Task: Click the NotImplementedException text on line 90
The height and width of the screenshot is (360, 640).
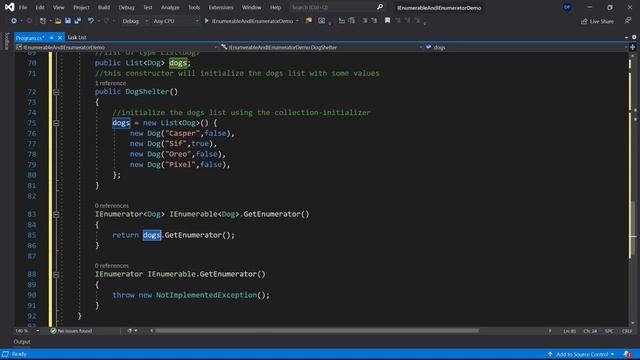Action: pyautogui.click(x=206, y=295)
